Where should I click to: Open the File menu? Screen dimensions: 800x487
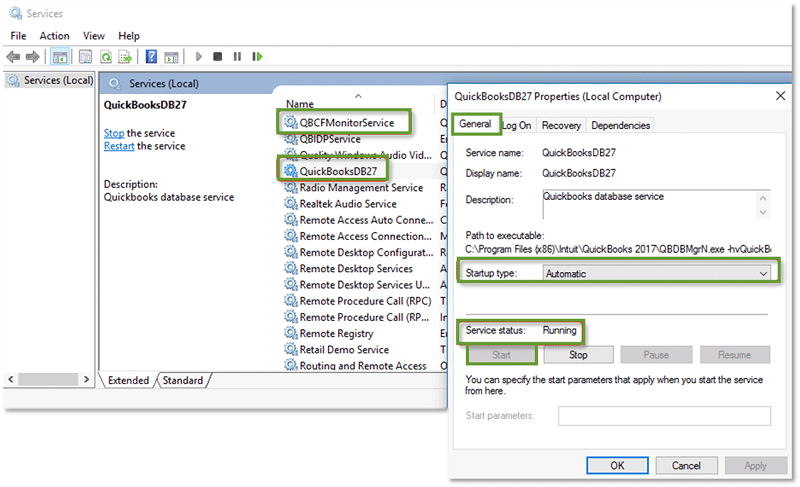18,36
